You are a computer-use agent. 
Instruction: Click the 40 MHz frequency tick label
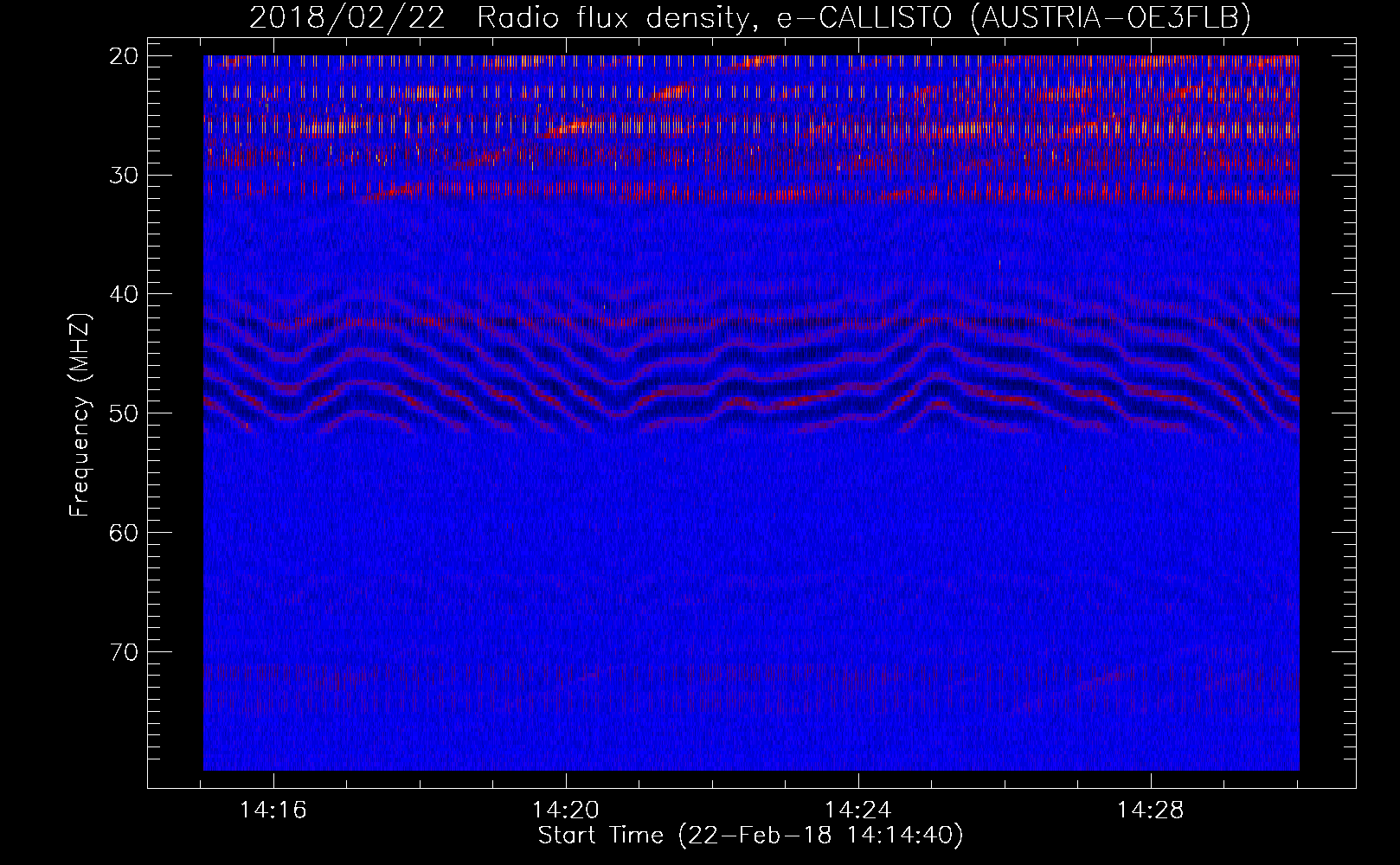(x=125, y=294)
